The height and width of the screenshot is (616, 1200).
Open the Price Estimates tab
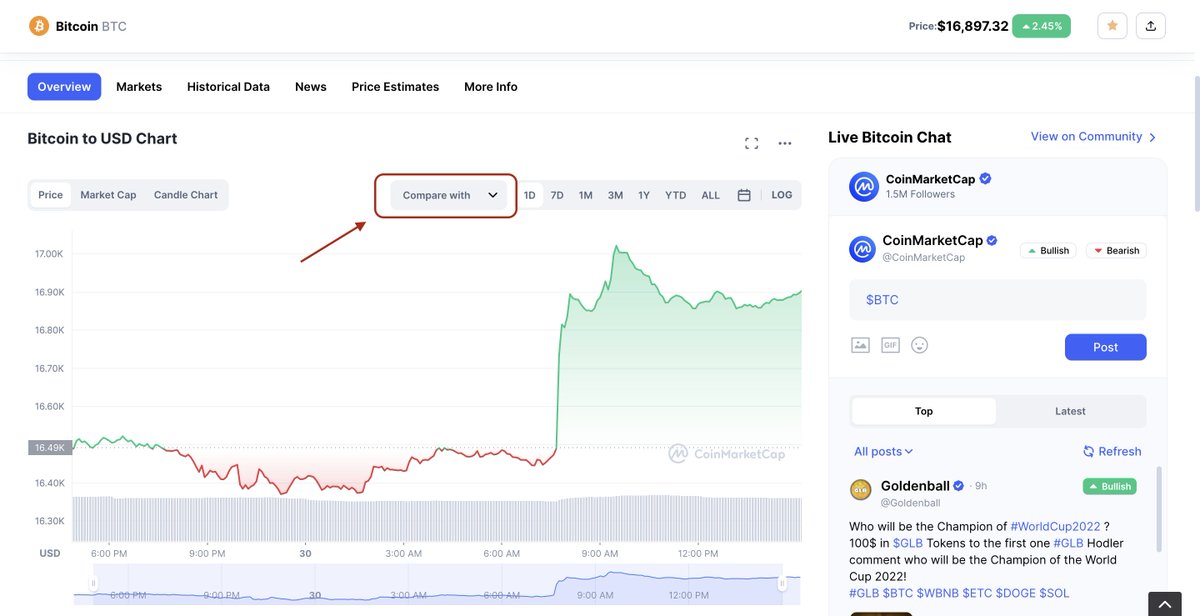[x=395, y=87]
